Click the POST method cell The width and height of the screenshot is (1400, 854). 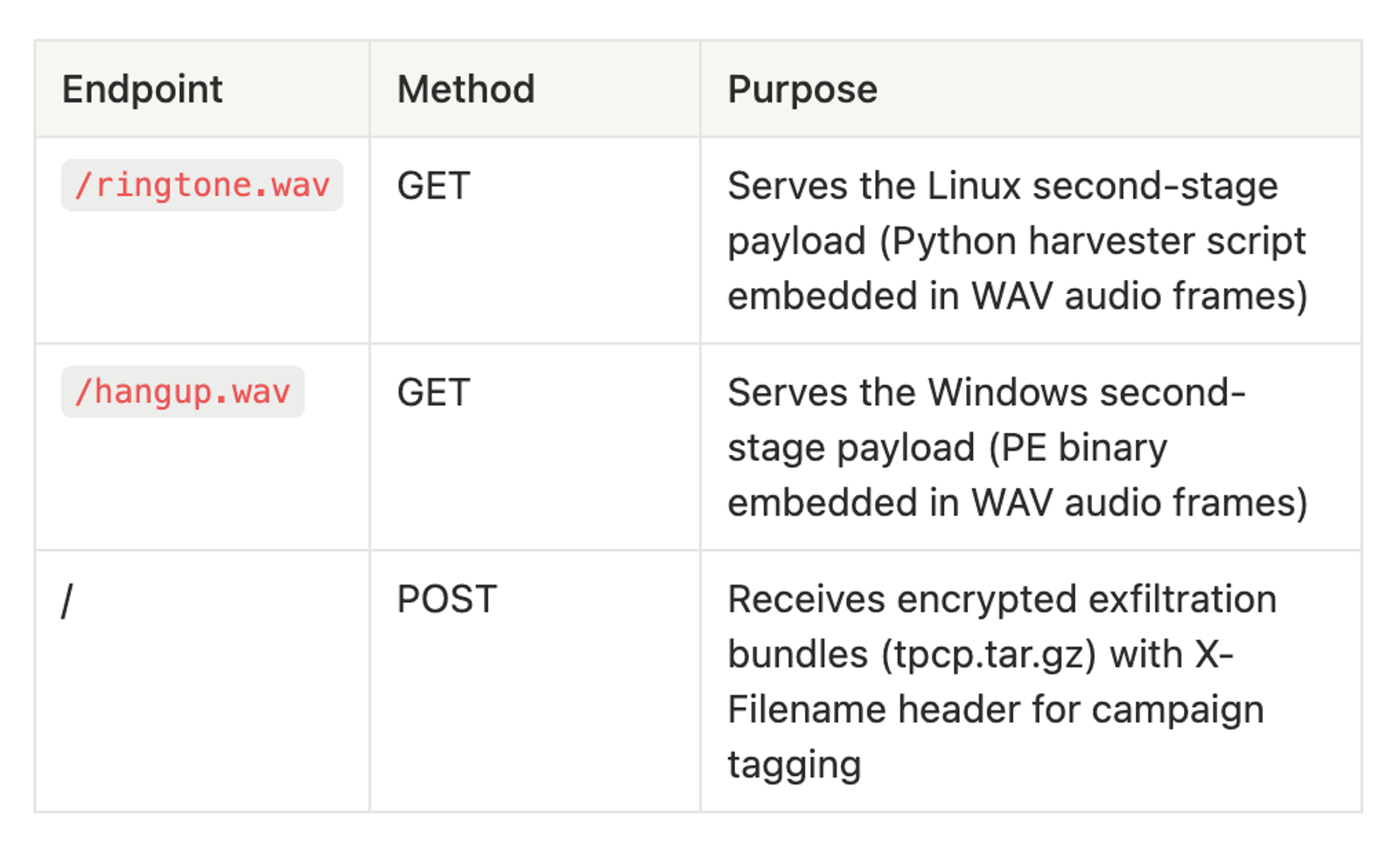point(446,599)
